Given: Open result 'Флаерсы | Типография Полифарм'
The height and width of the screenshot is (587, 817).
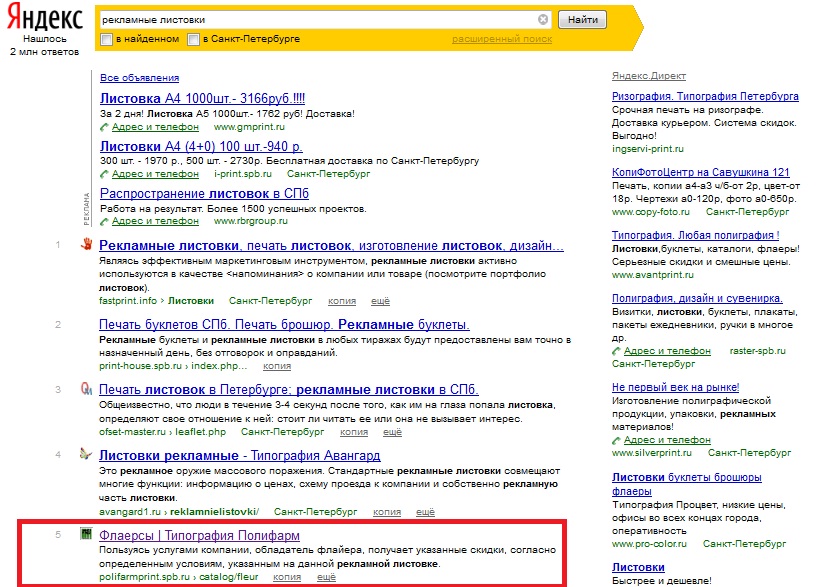Looking at the screenshot, I should click(200, 535).
